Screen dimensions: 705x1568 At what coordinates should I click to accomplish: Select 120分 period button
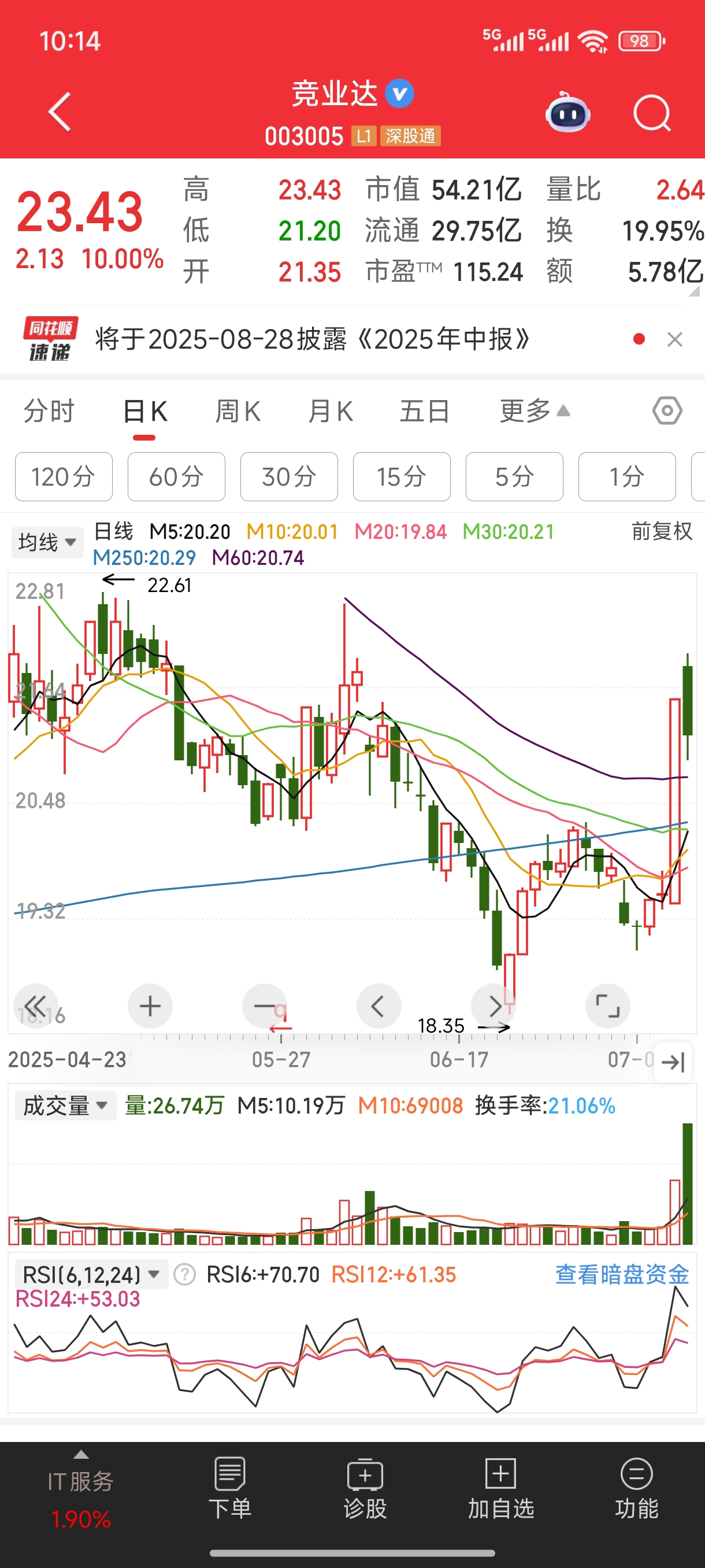[x=64, y=476]
